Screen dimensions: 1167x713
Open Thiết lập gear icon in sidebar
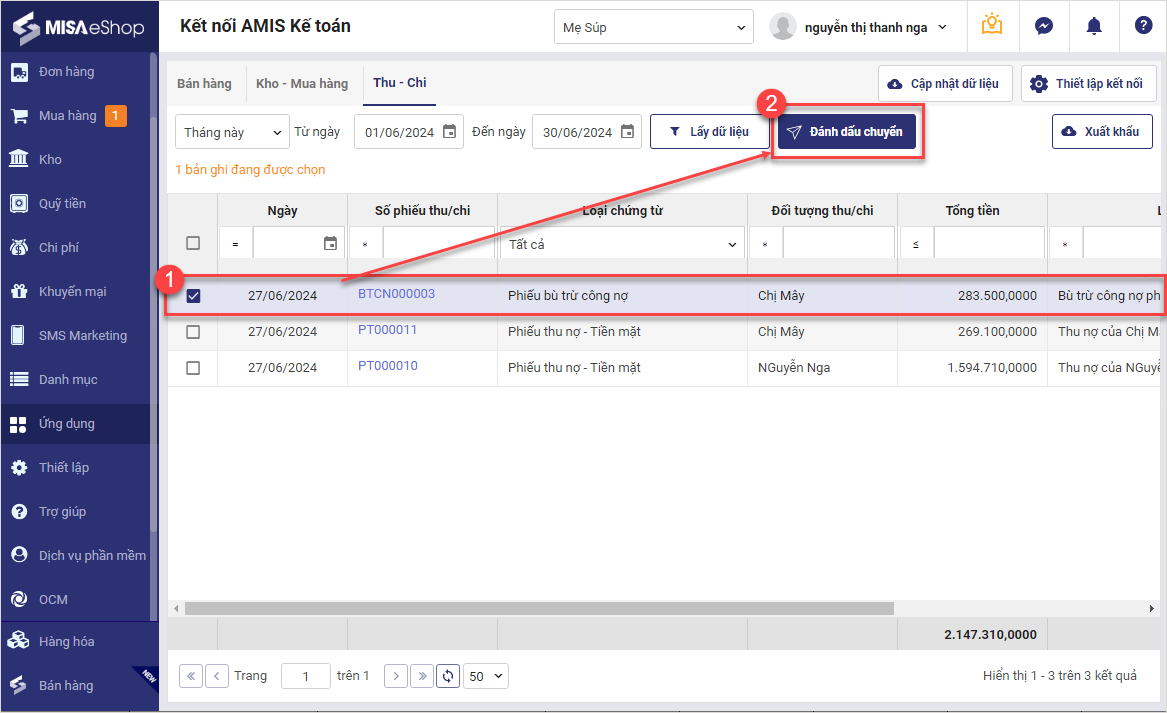click(x=19, y=467)
